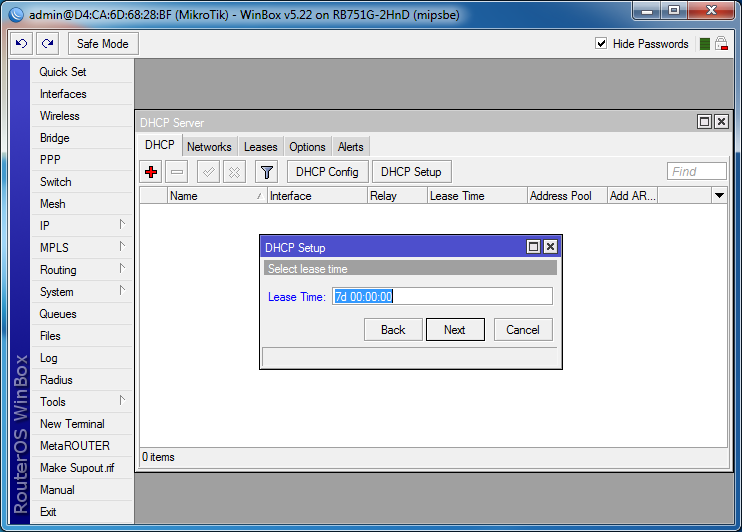Viewport: 742px width, 532px height.
Task: Click the Add AR... column header
Action: click(x=633, y=196)
